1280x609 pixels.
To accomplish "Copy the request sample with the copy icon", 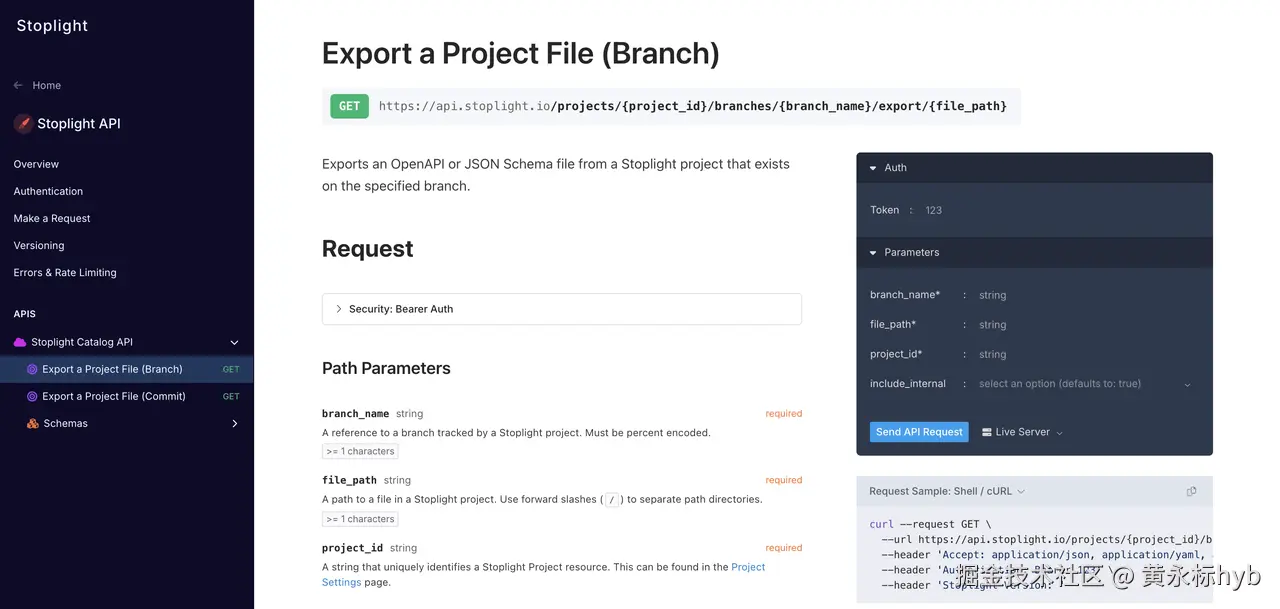I will [x=1191, y=491].
